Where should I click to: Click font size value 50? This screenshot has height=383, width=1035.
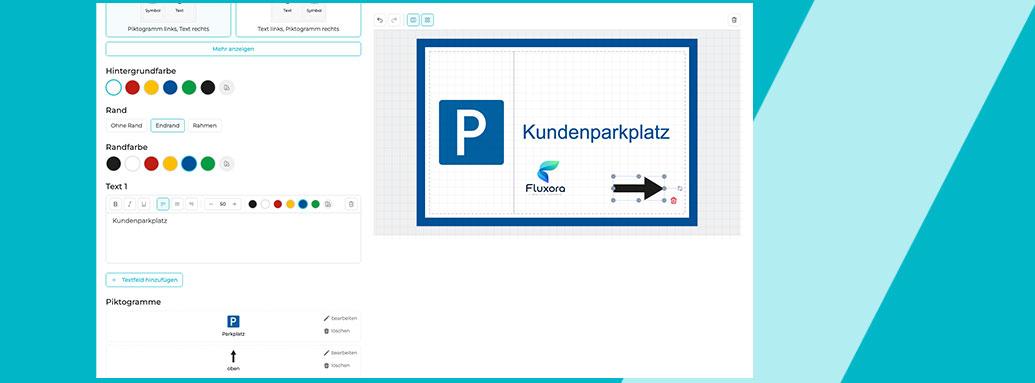(222, 204)
